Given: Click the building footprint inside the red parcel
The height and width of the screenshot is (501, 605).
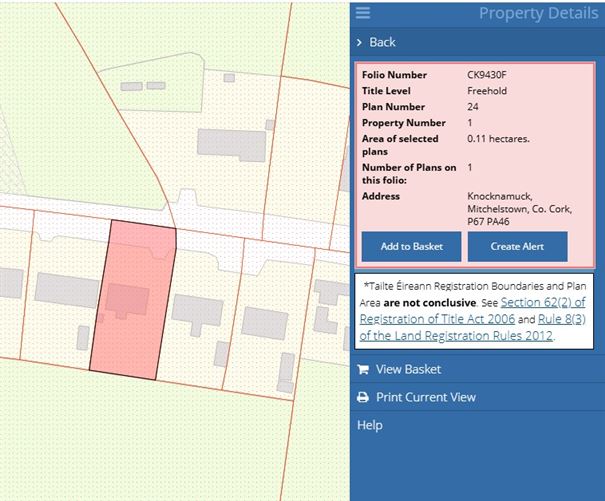Looking at the screenshot, I should click(x=127, y=300).
